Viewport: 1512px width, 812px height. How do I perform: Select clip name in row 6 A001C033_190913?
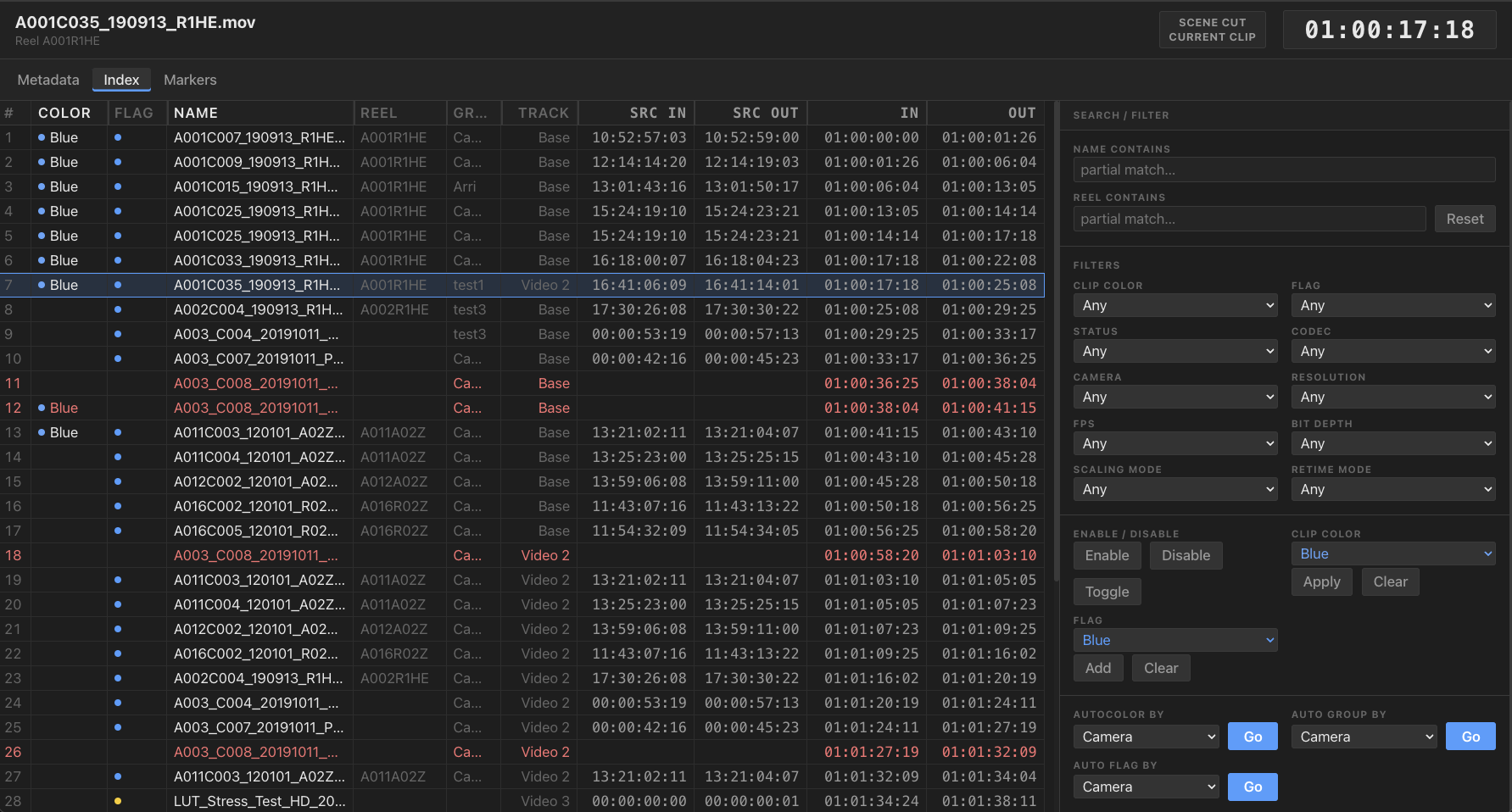(x=257, y=260)
